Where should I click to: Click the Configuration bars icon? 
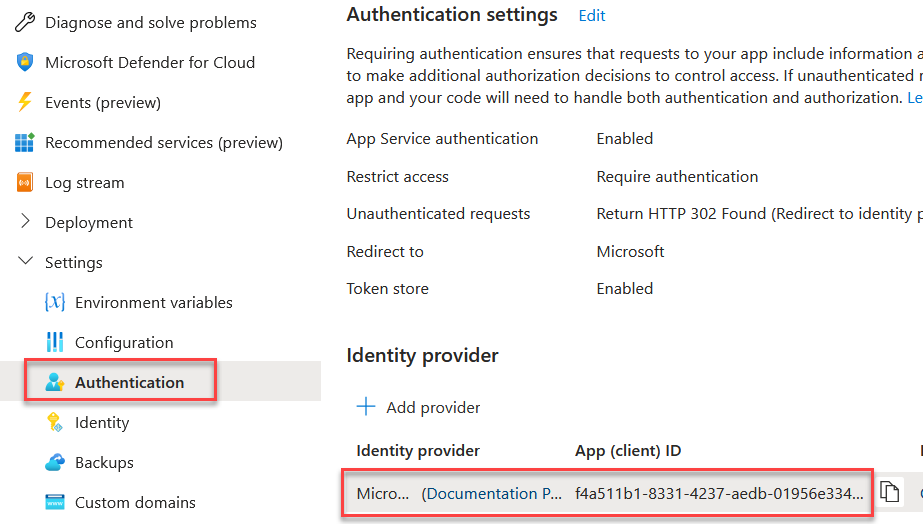[55, 342]
